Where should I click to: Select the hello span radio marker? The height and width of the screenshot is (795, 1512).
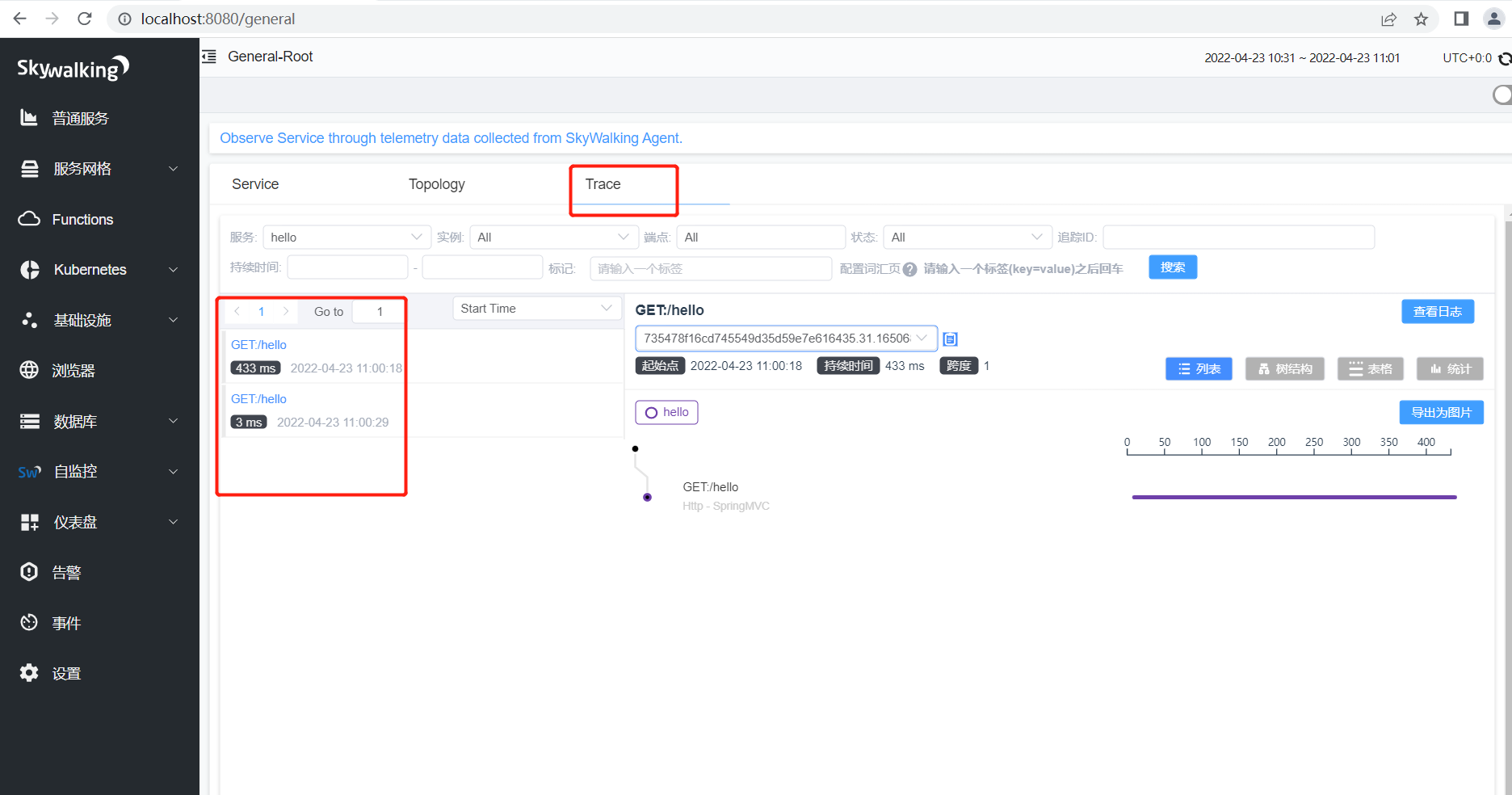click(652, 412)
